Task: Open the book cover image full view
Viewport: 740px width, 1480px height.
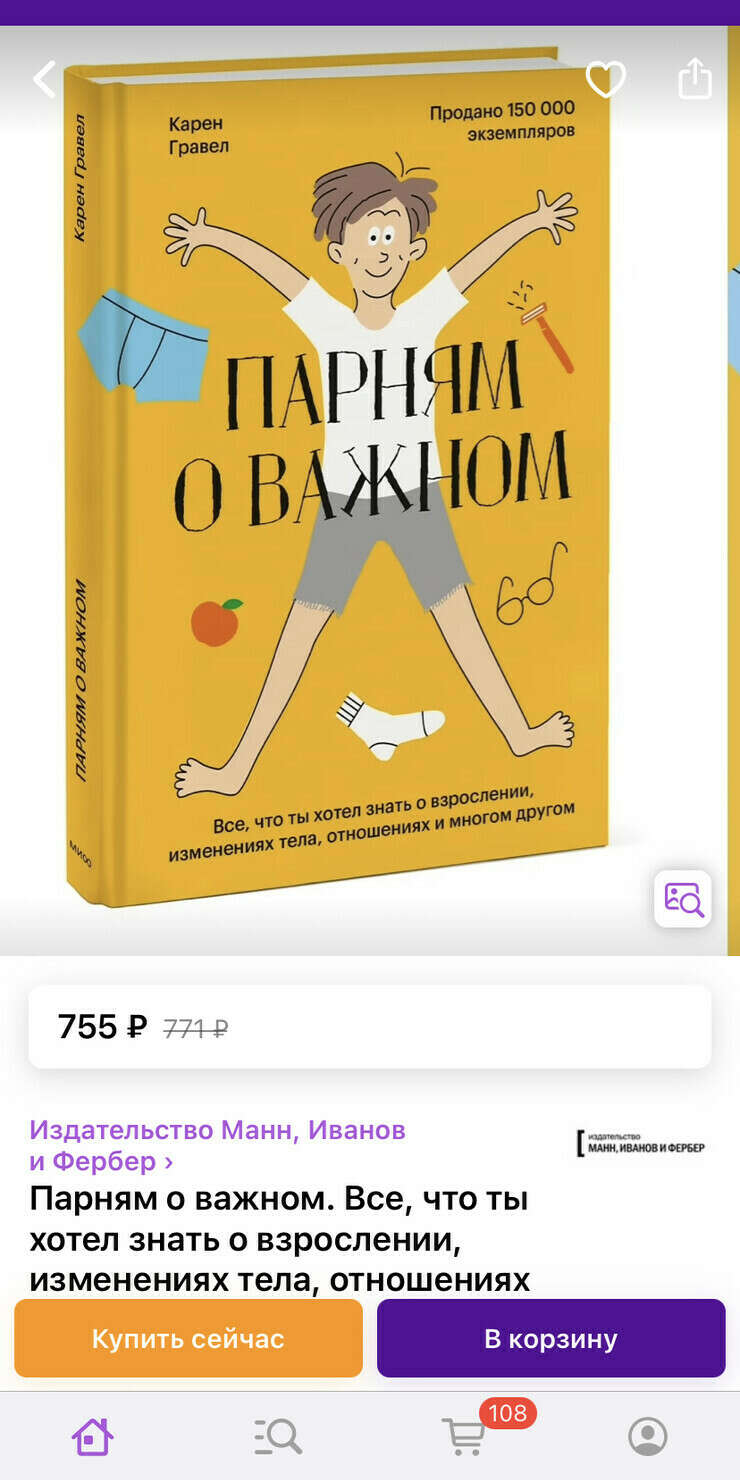Action: tap(340, 480)
